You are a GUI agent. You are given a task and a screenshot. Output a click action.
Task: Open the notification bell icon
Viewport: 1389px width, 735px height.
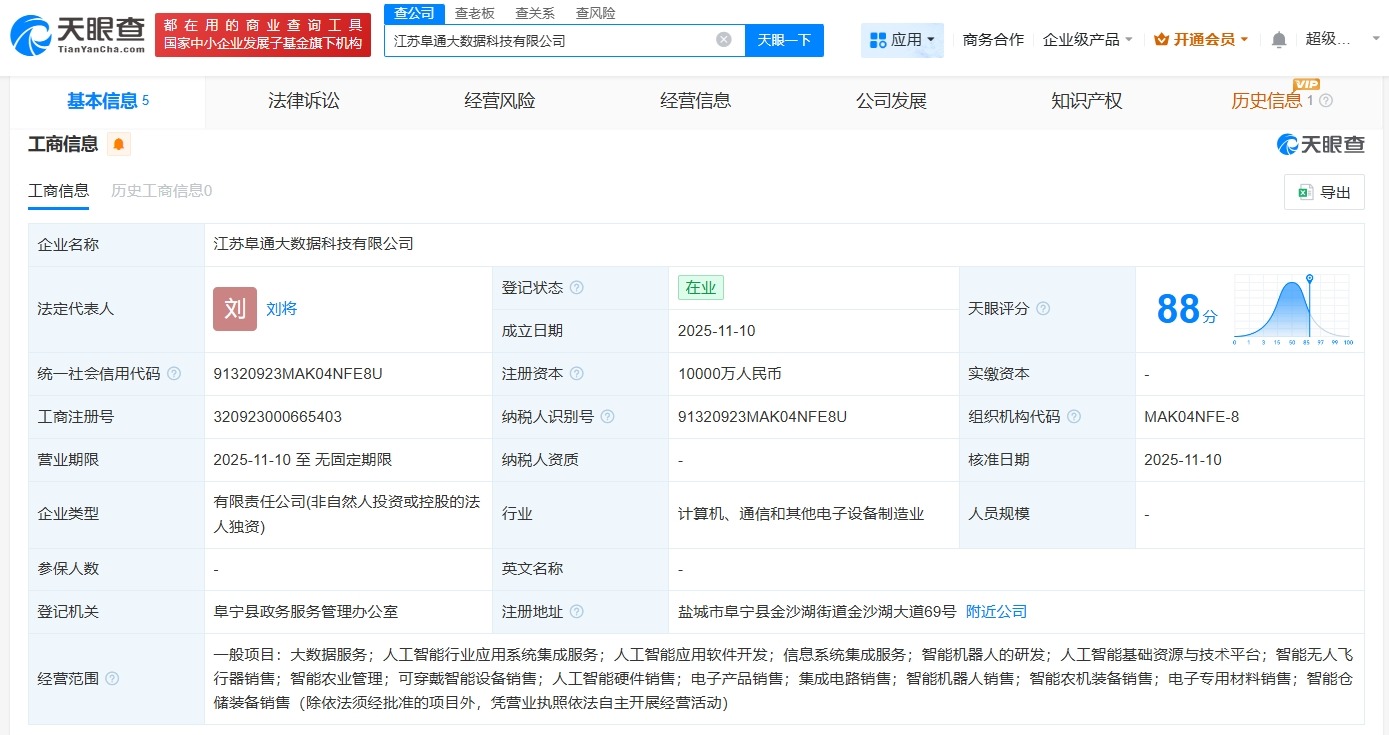[1278, 38]
